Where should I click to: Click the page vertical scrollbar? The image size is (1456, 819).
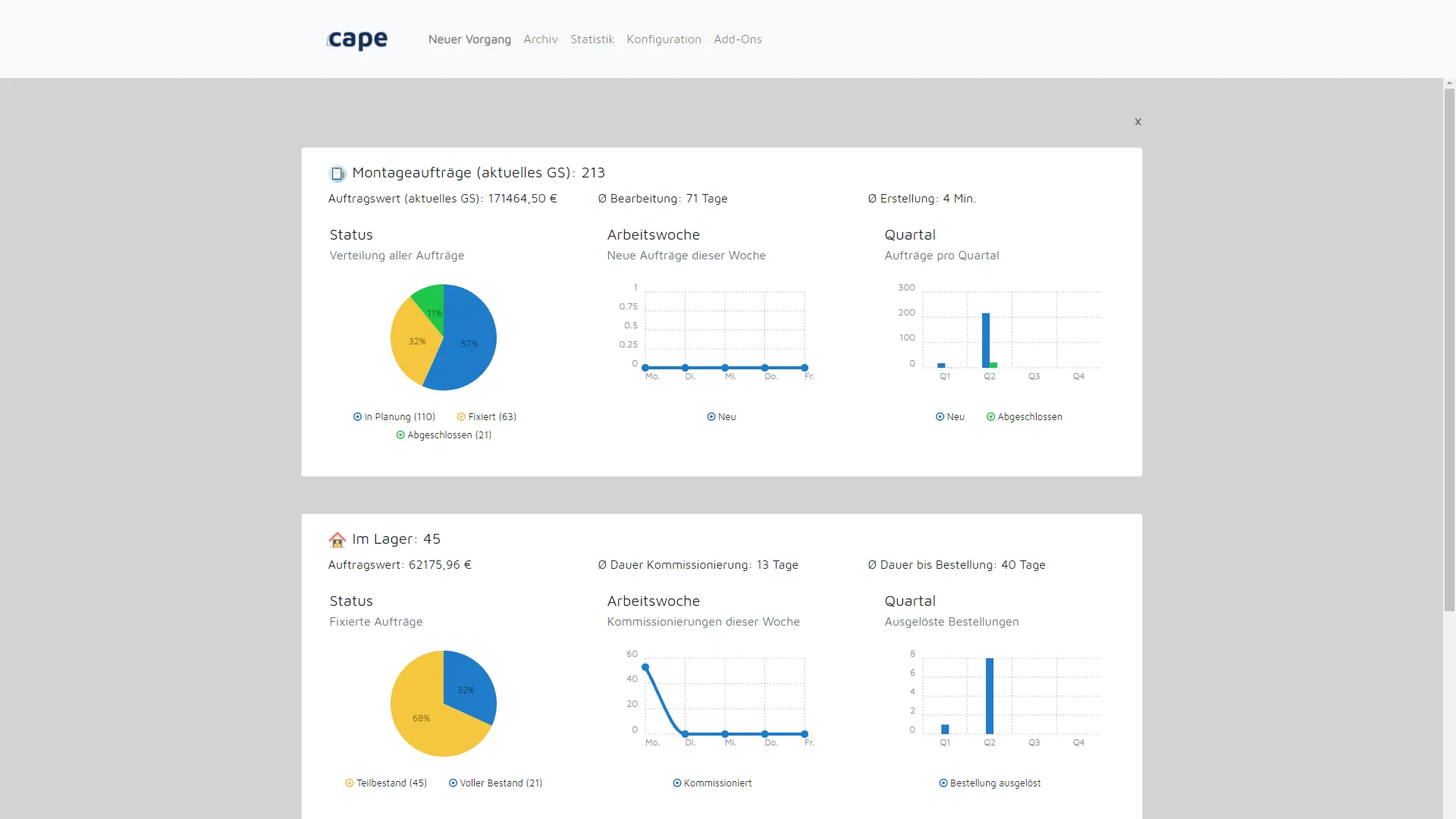1449,349
